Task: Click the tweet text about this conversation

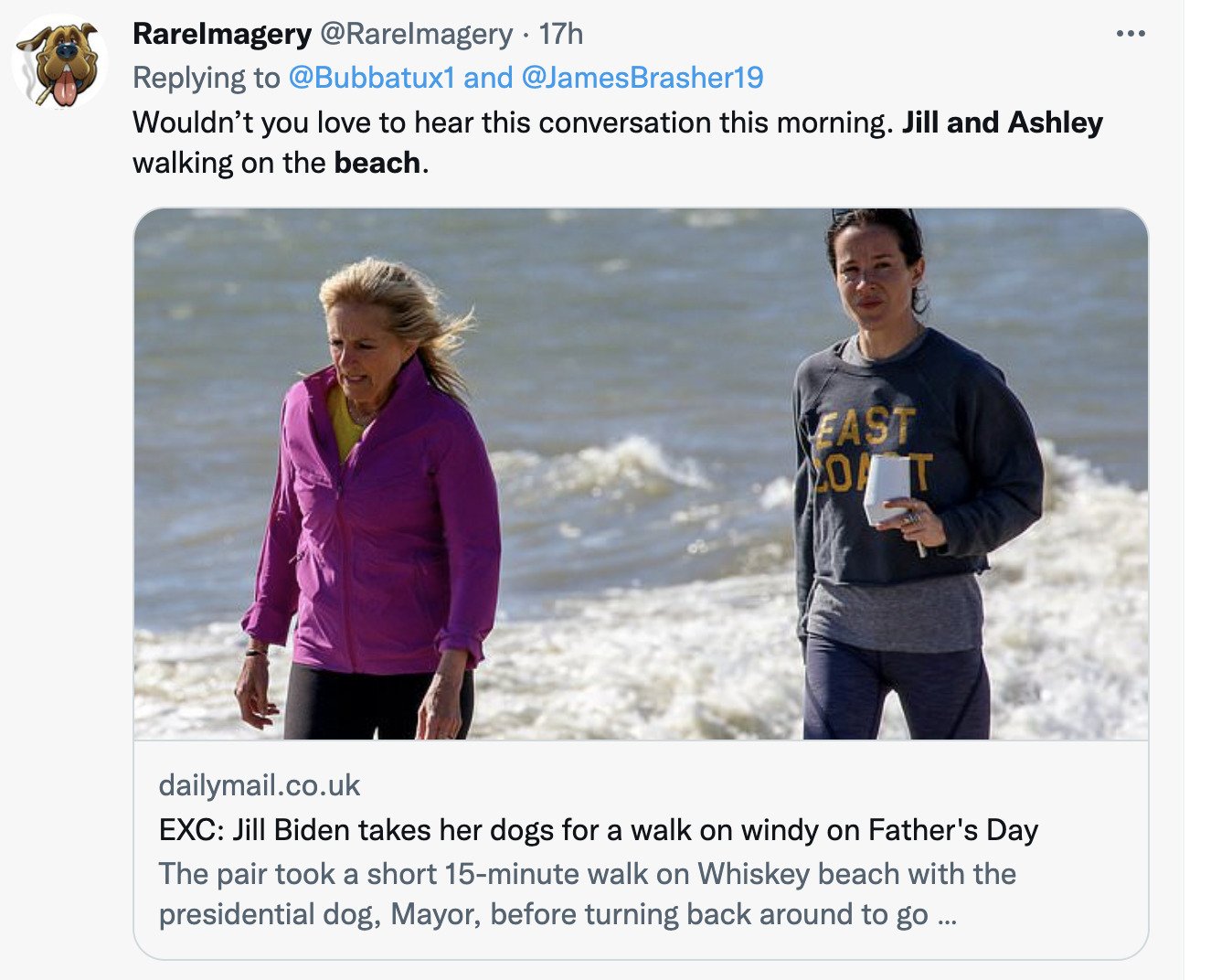Action: [512, 122]
